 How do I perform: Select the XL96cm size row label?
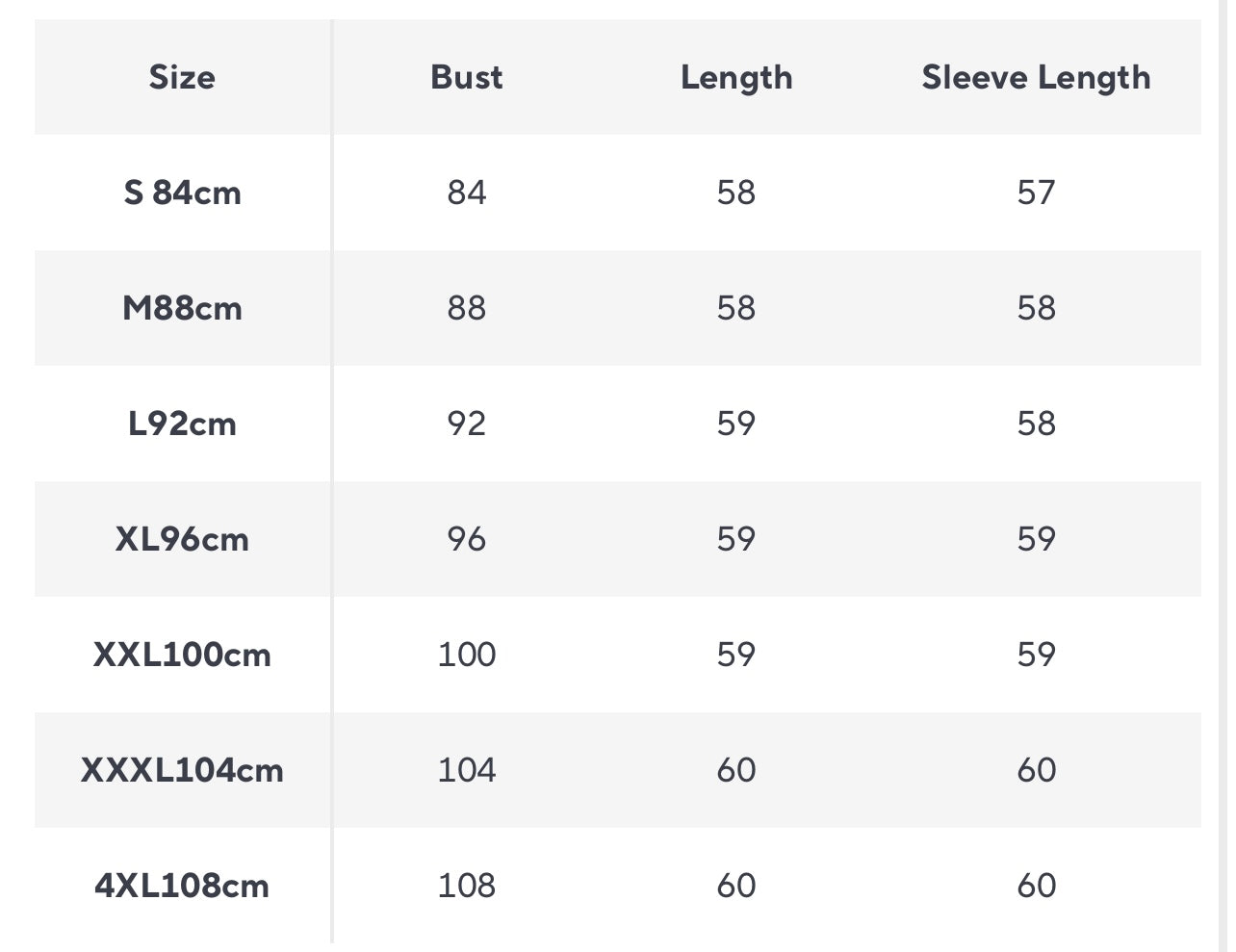(182, 539)
